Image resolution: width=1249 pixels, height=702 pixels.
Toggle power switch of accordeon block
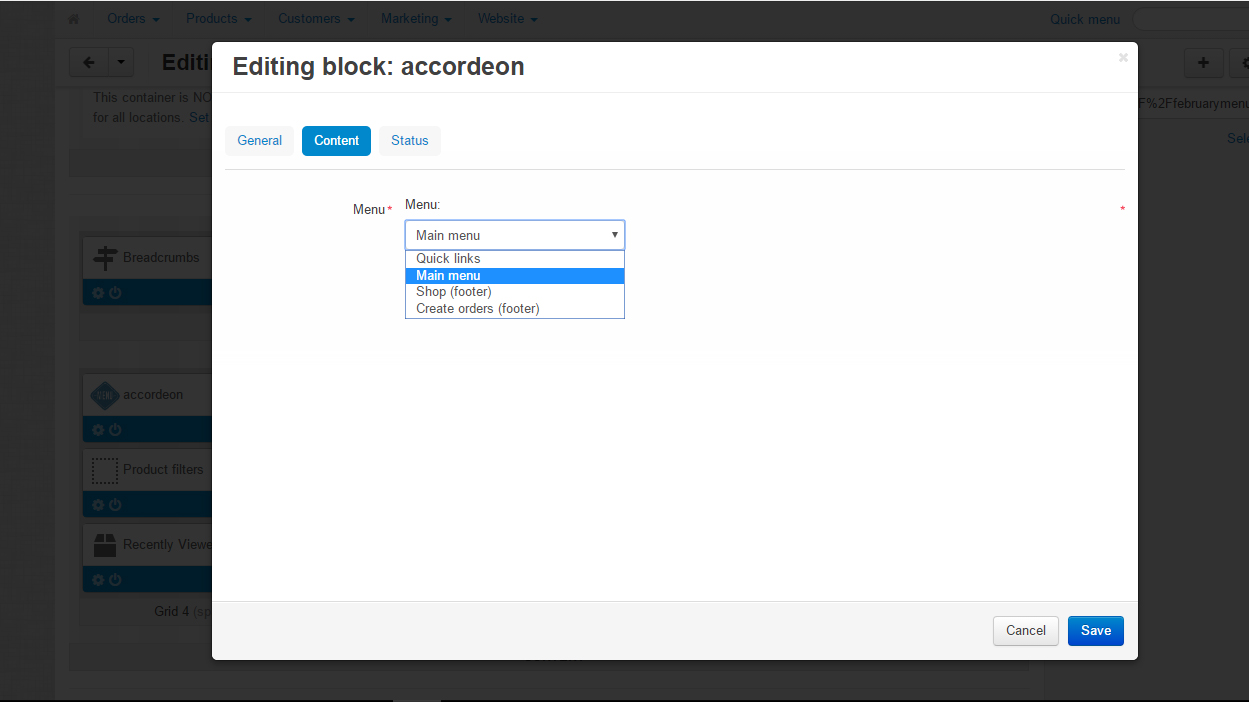click(115, 430)
